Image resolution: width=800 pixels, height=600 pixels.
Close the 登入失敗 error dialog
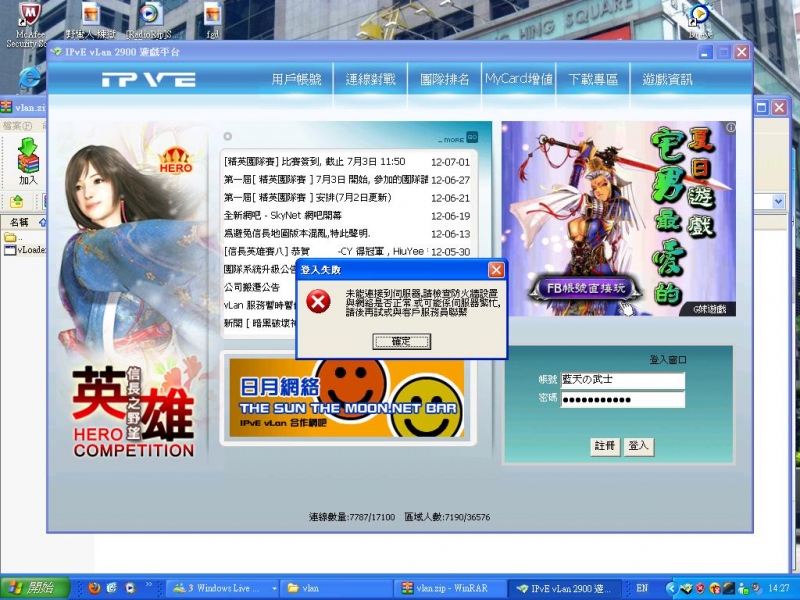click(x=496, y=270)
